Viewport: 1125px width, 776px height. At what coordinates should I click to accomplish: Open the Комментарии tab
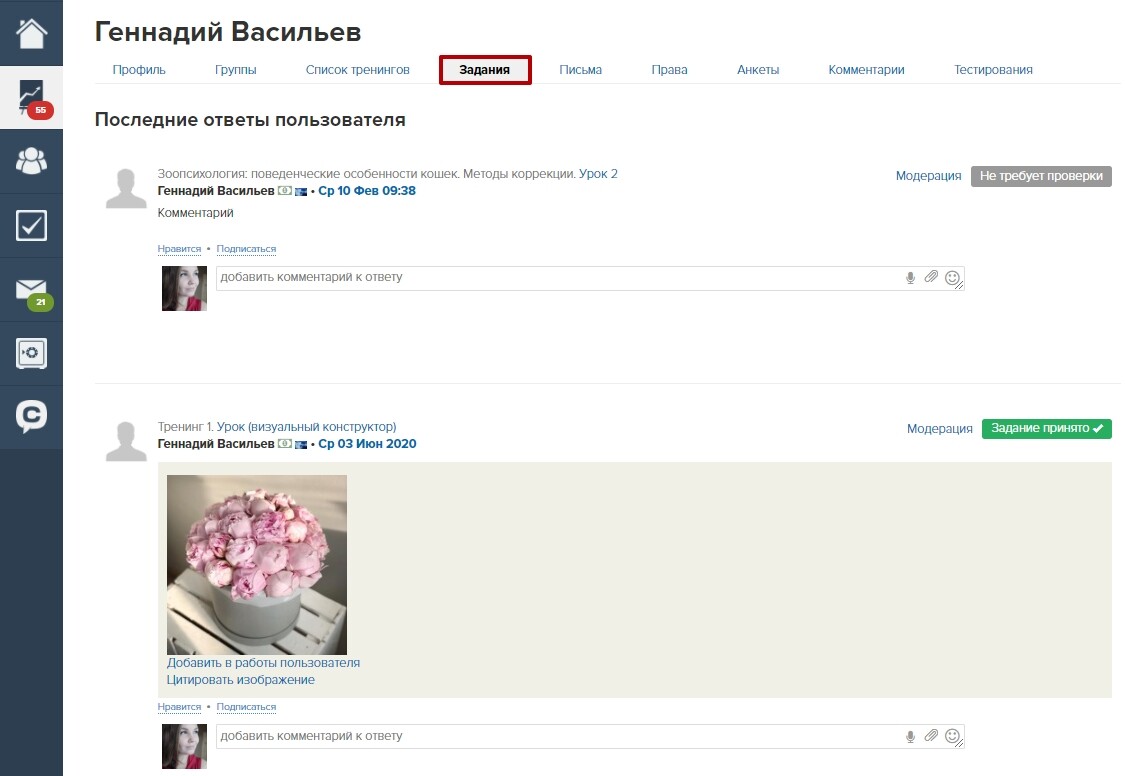point(866,70)
